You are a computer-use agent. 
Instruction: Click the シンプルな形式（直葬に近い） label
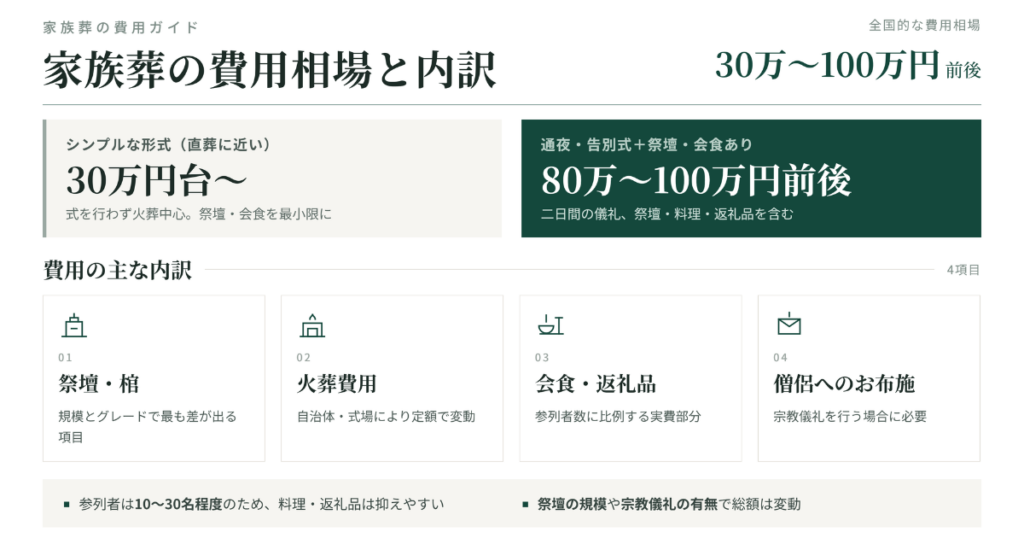coord(168,144)
